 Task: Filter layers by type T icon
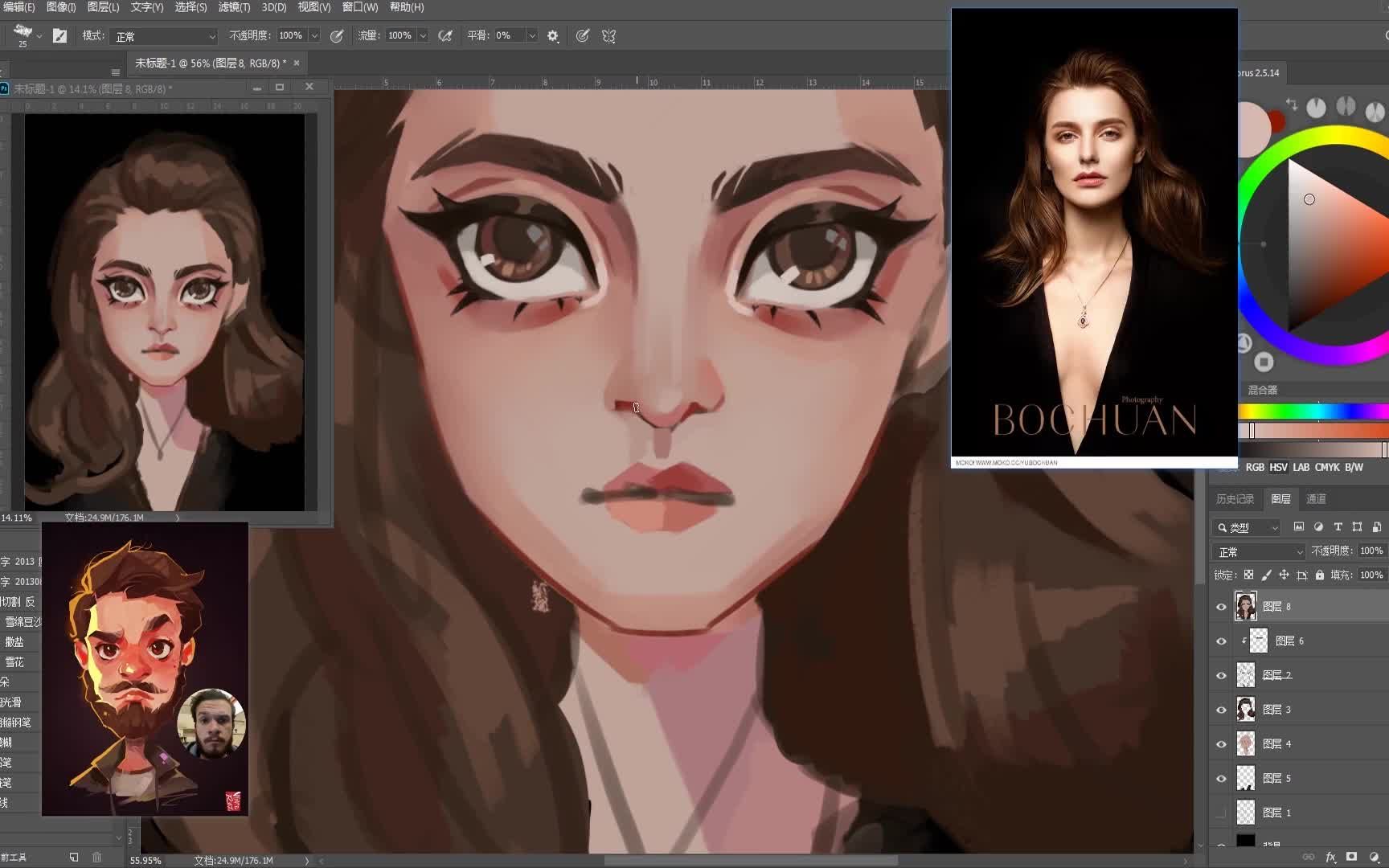[x=1338, y=527]
